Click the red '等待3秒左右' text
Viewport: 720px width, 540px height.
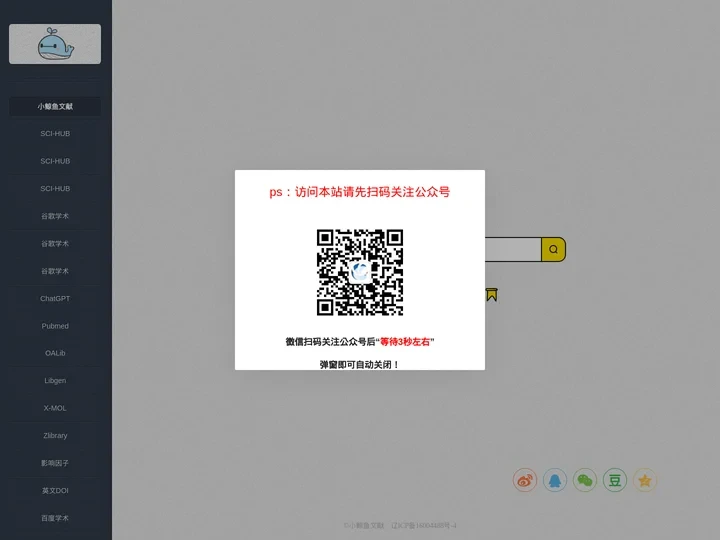[405, 342]
